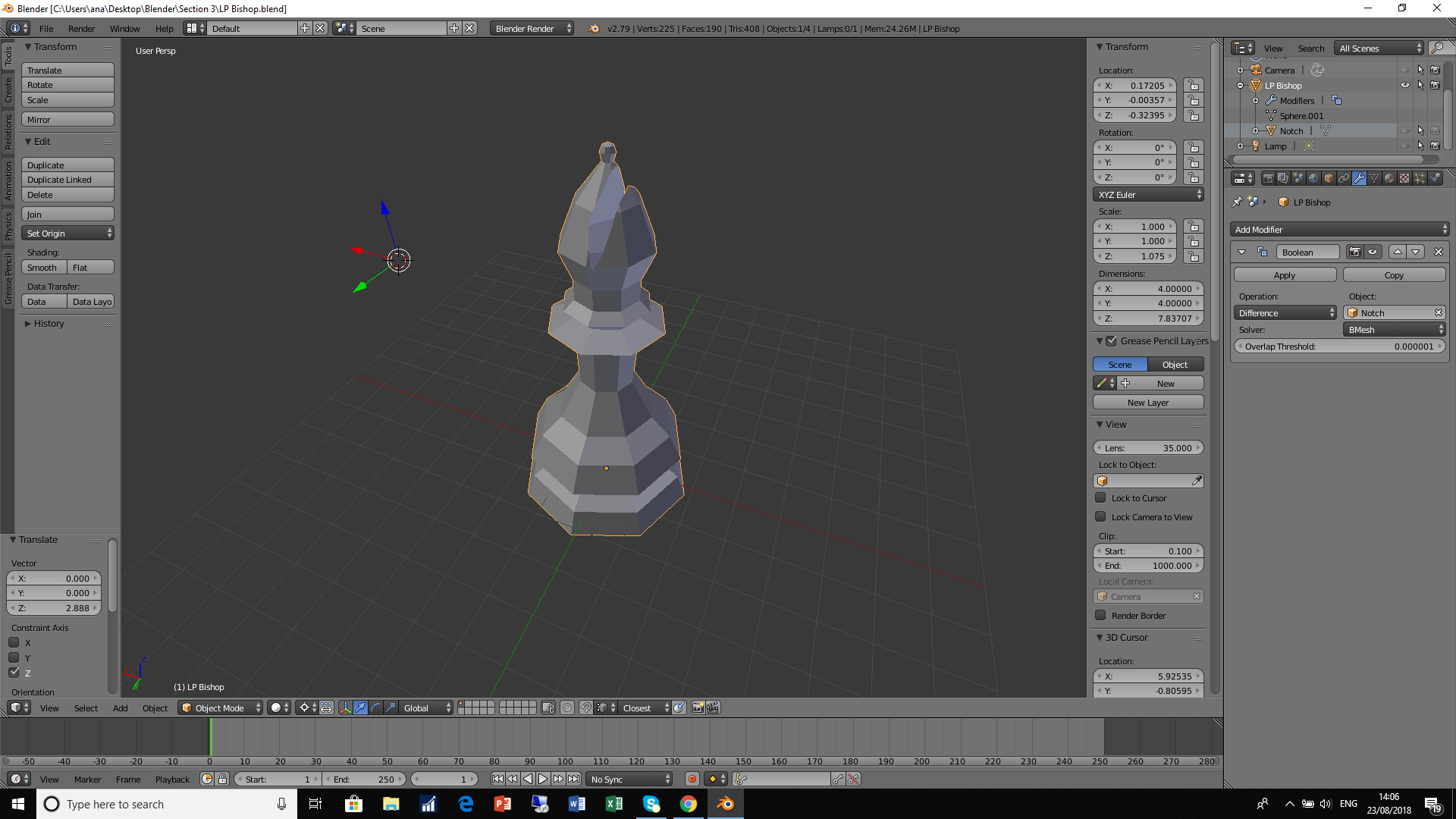This screenshot has width=1456, height=819.
Task: Collapse the LP Bishop tree item
Action: point(1241,86)
